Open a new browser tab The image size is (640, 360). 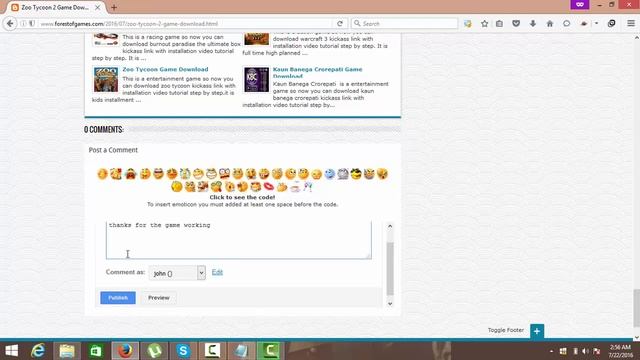coord(114,7)
